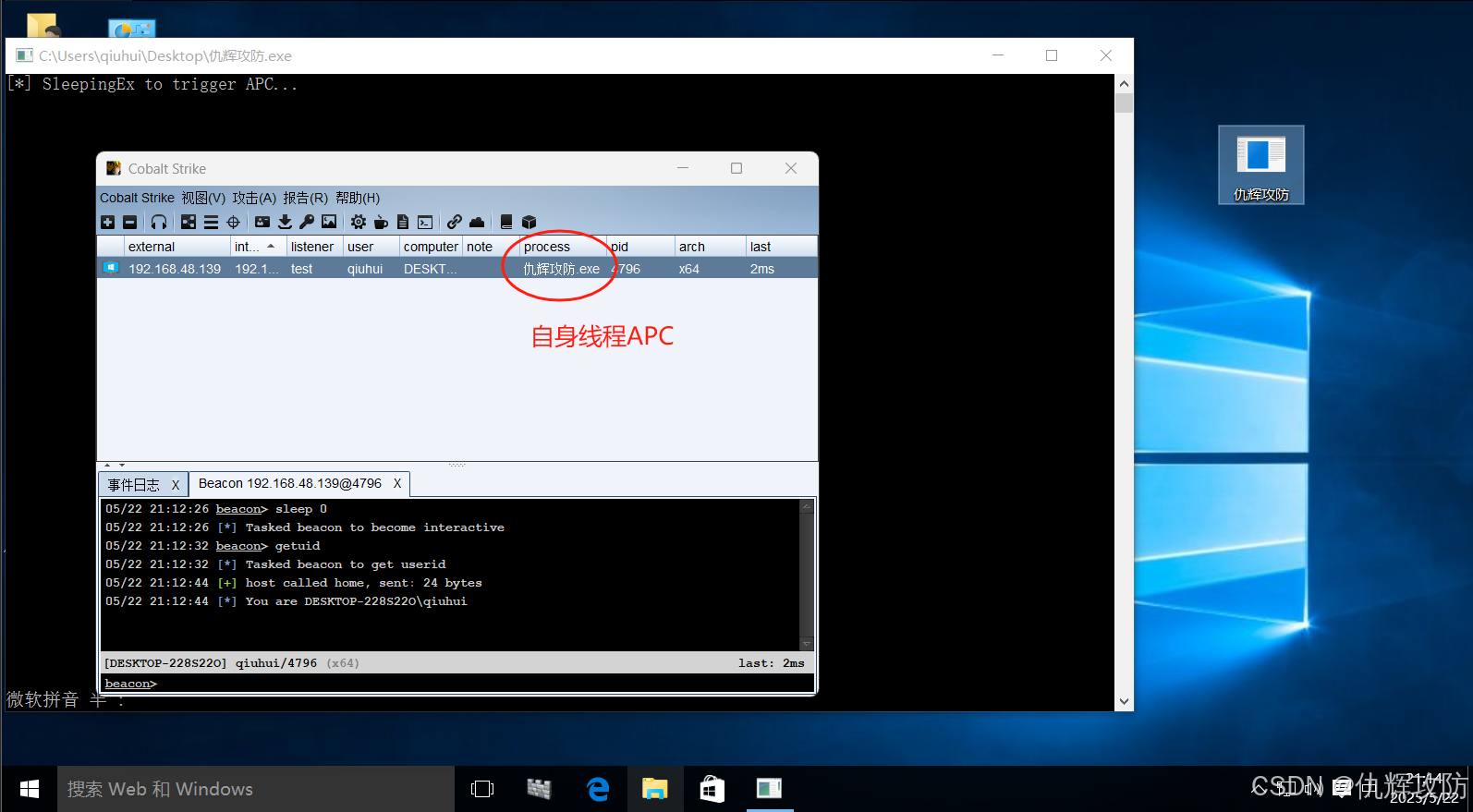Screen dimensions: 1473x812
Task: Sort sessions by last column
Action: tap(781, 247)
